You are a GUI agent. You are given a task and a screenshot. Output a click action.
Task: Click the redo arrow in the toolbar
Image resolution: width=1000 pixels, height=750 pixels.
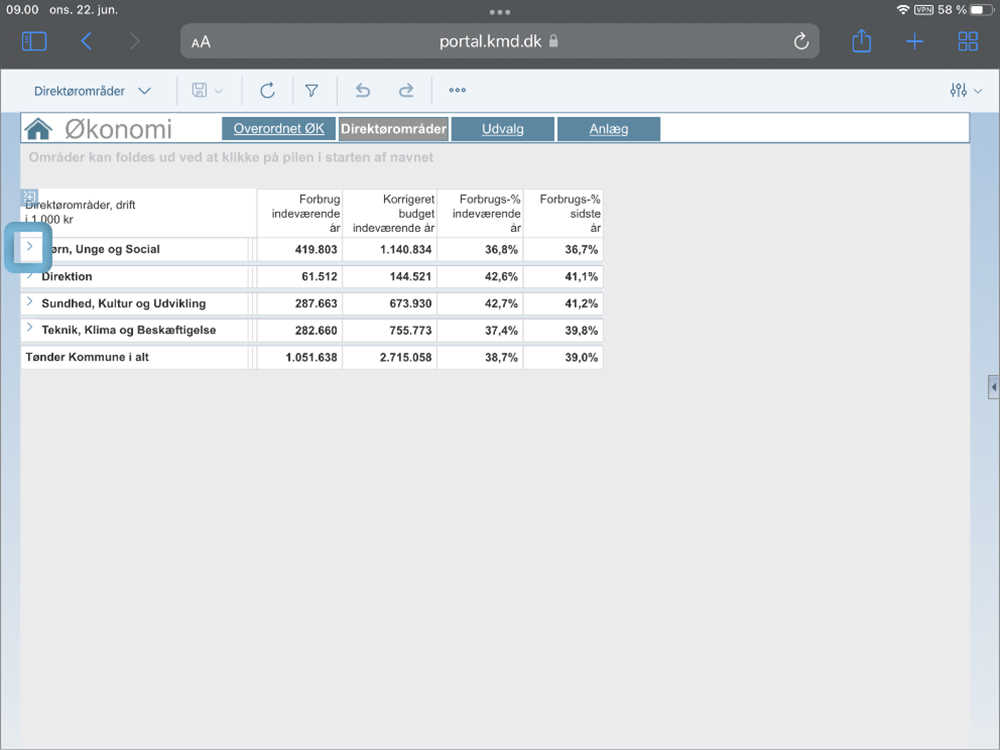[x=406, y=91]
